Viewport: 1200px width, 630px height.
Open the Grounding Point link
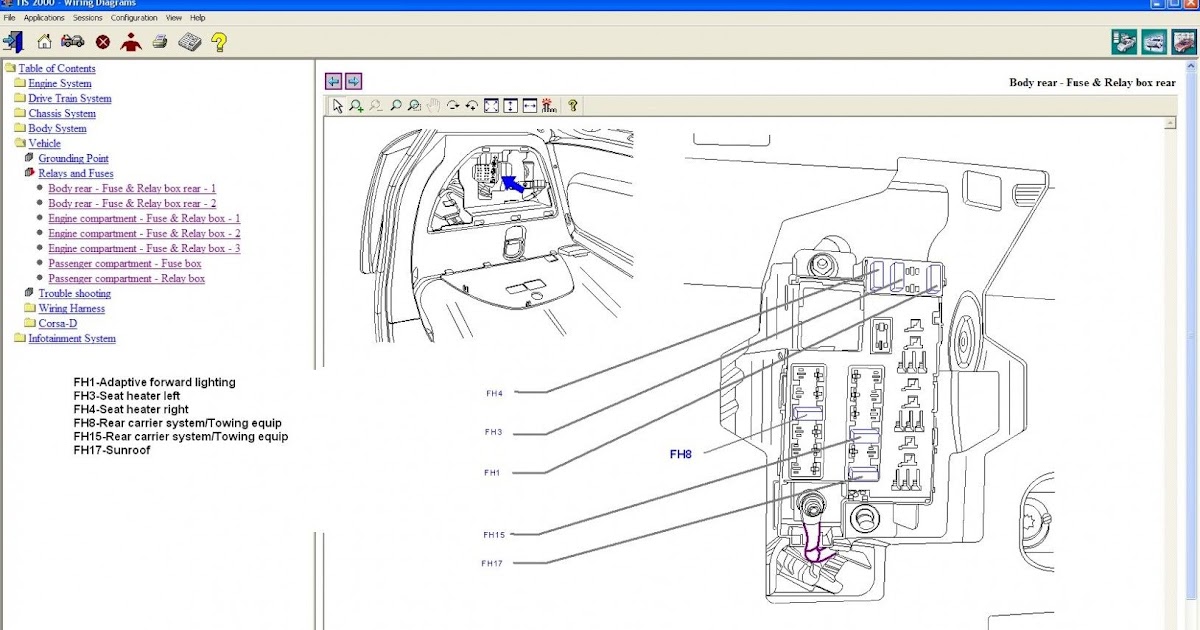coord(73,158)
